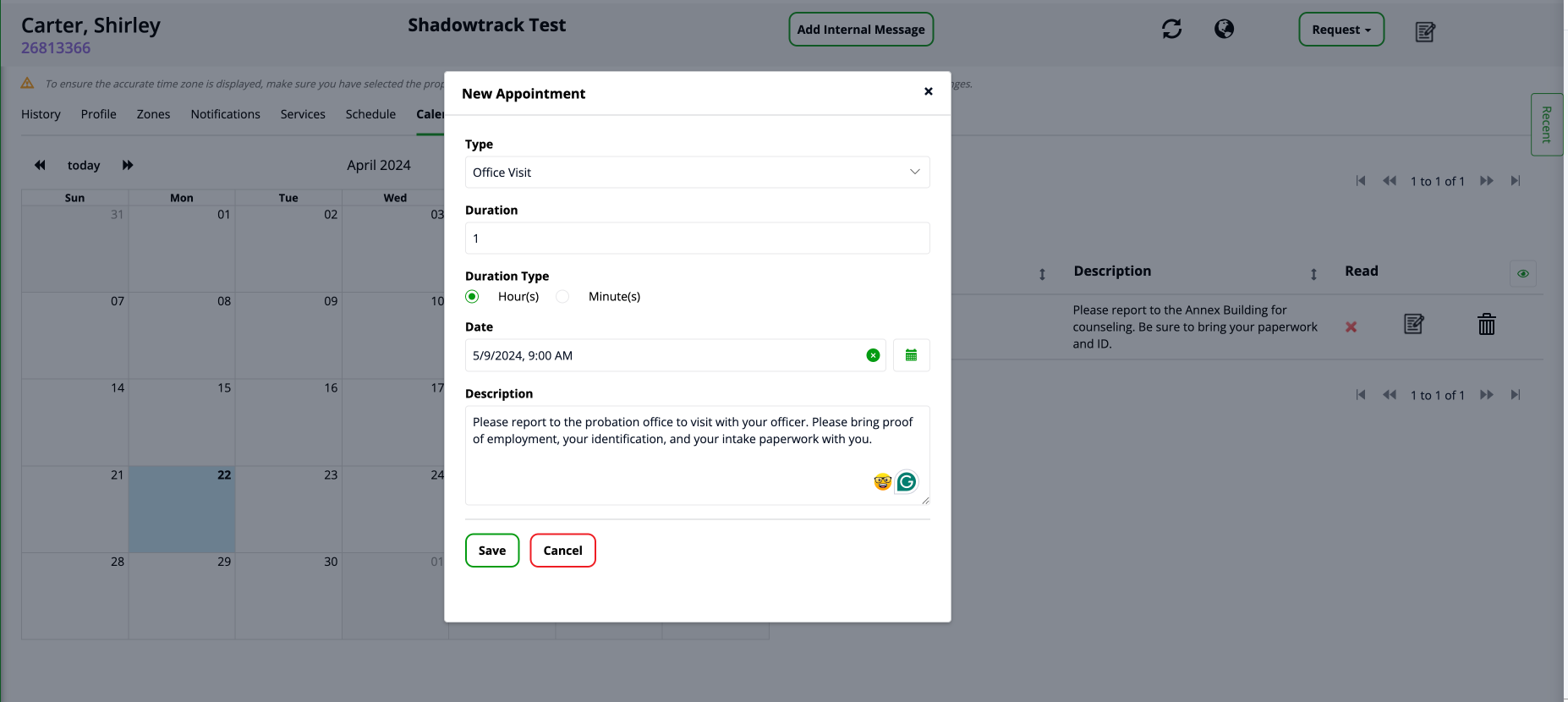Save the new appointment

(491, 551)
